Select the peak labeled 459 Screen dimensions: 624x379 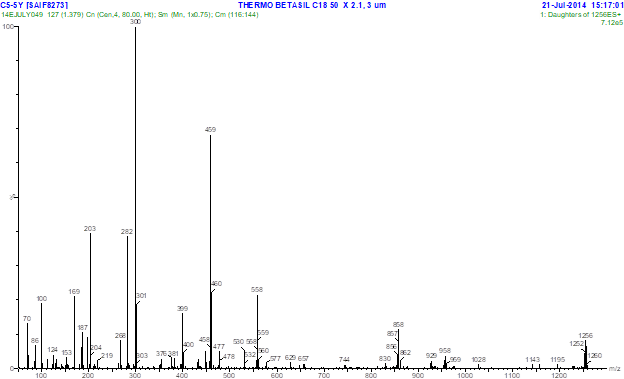tap(210, 129)
